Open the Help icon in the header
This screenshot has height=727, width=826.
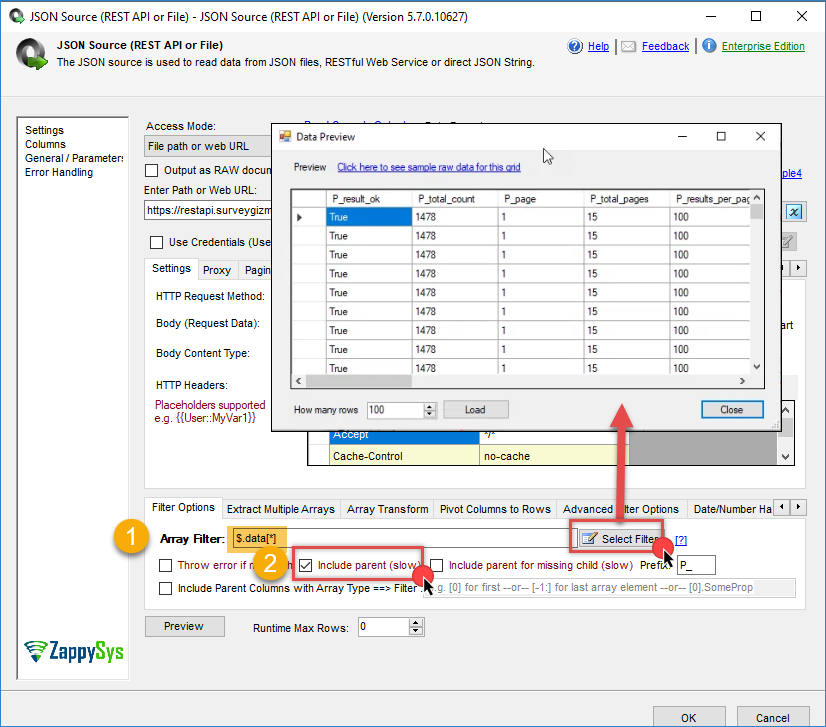tap(575, 46)
